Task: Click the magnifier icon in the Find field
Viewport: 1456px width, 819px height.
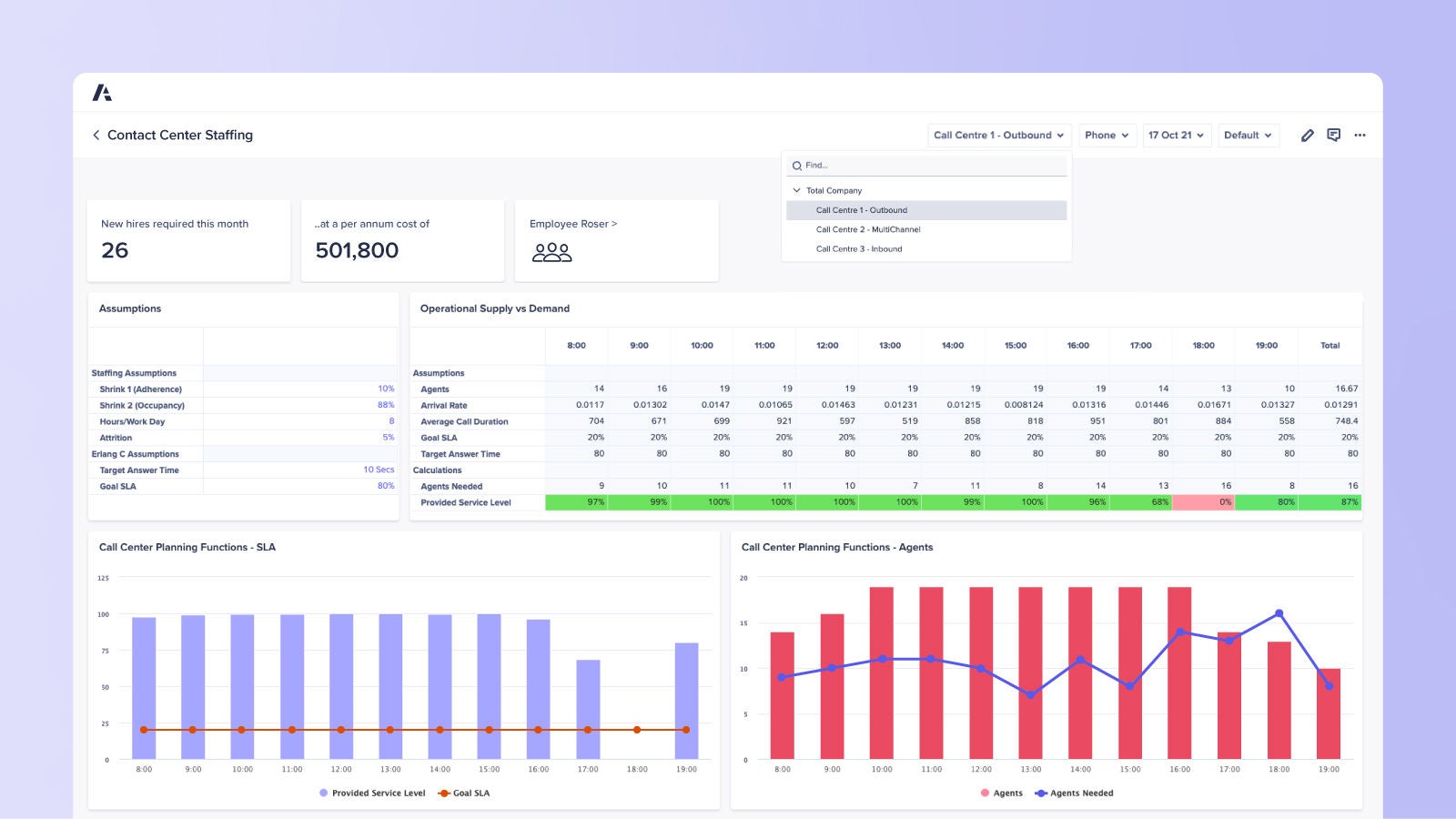Action: pyautogui.click(x=796, y=165)
